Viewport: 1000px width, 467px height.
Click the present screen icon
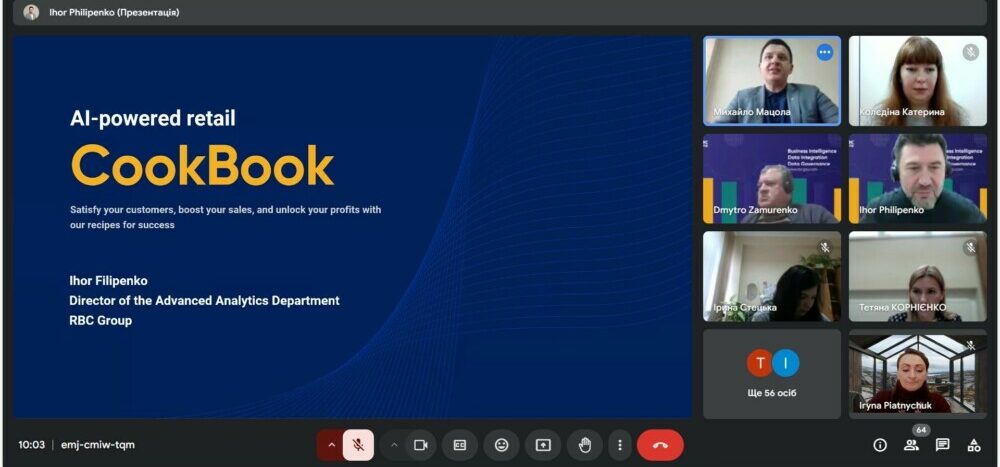click(543, 445)
